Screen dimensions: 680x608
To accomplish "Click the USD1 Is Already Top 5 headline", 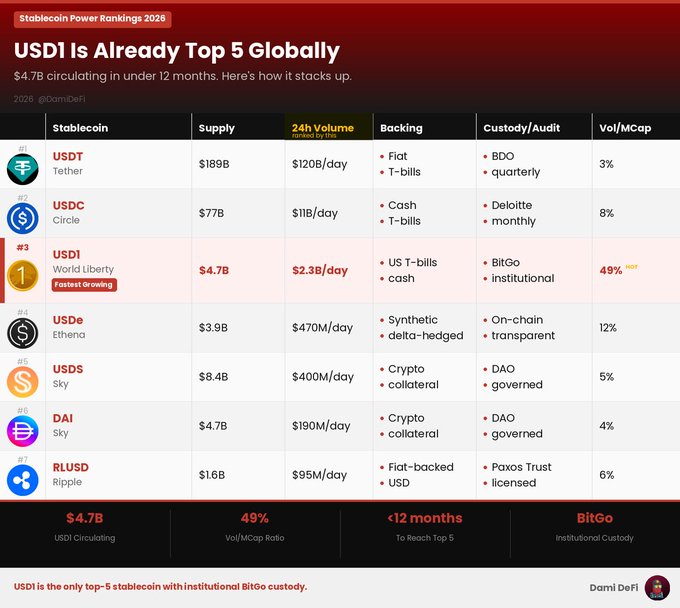I will pyautogui.click(x=177, y=51).
